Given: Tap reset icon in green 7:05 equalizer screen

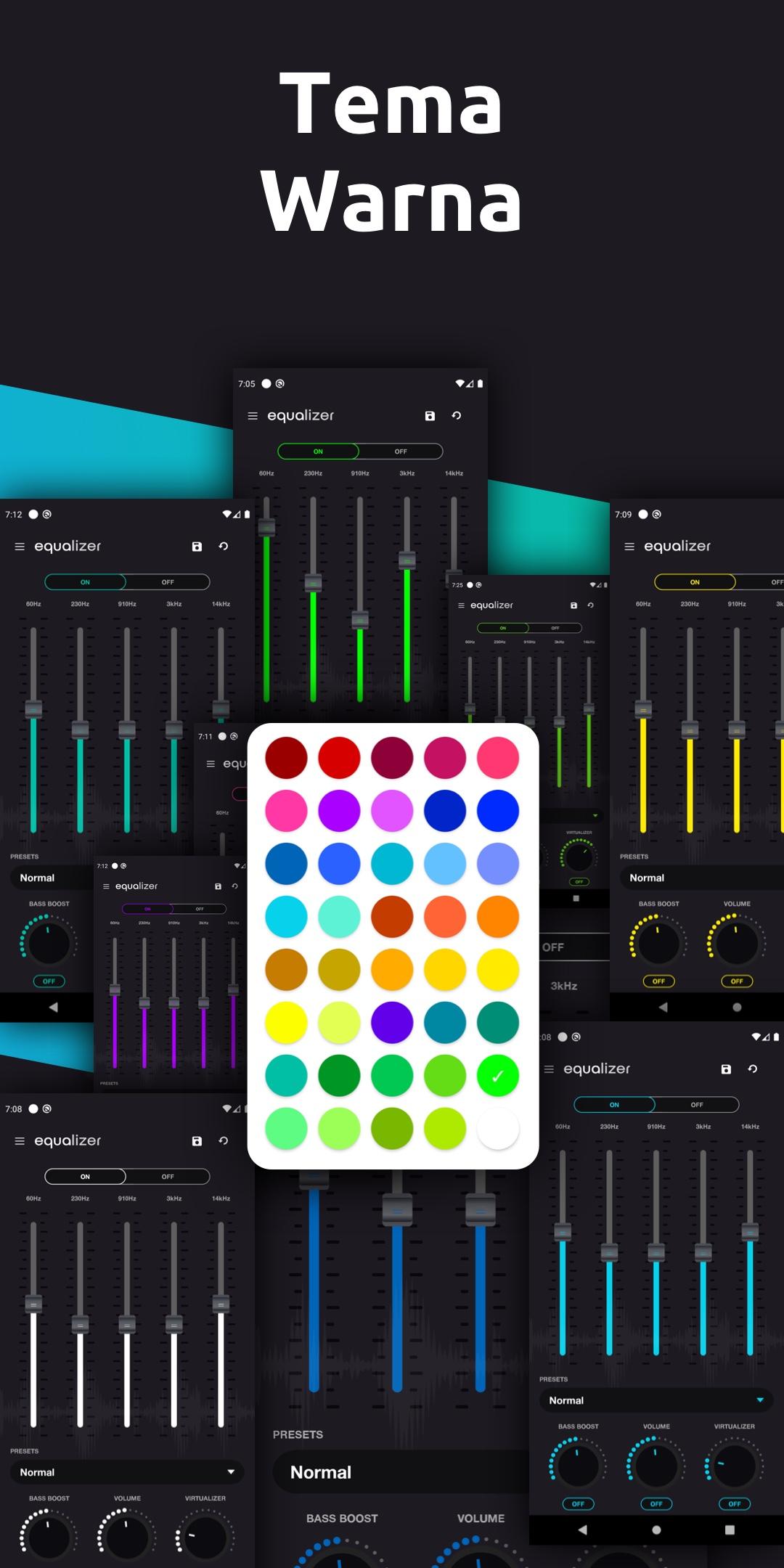Looking at the screenshot, I should [x=457, y=416].
